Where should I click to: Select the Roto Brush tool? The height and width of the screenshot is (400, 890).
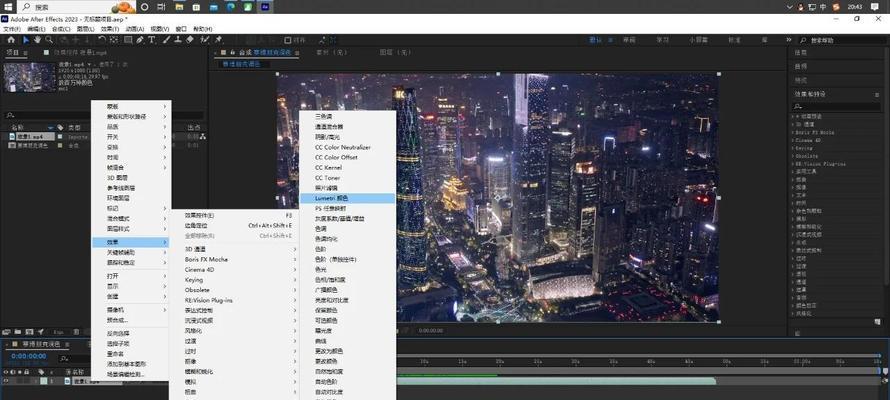[x=205, y=40]
